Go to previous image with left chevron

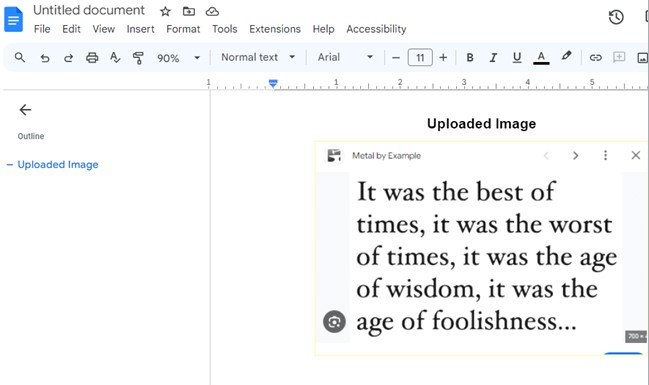click(x=546, y=156)
